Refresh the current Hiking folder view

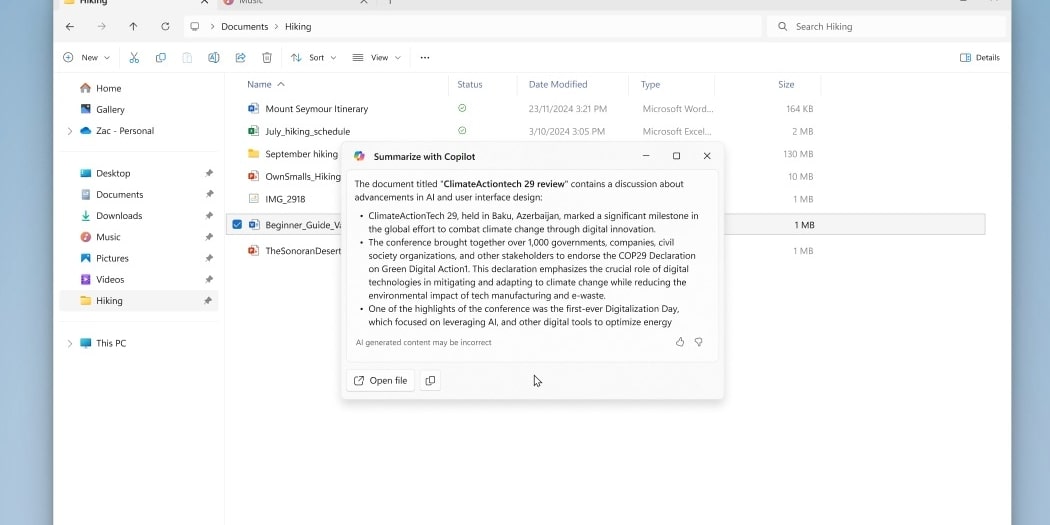(165, 27)
